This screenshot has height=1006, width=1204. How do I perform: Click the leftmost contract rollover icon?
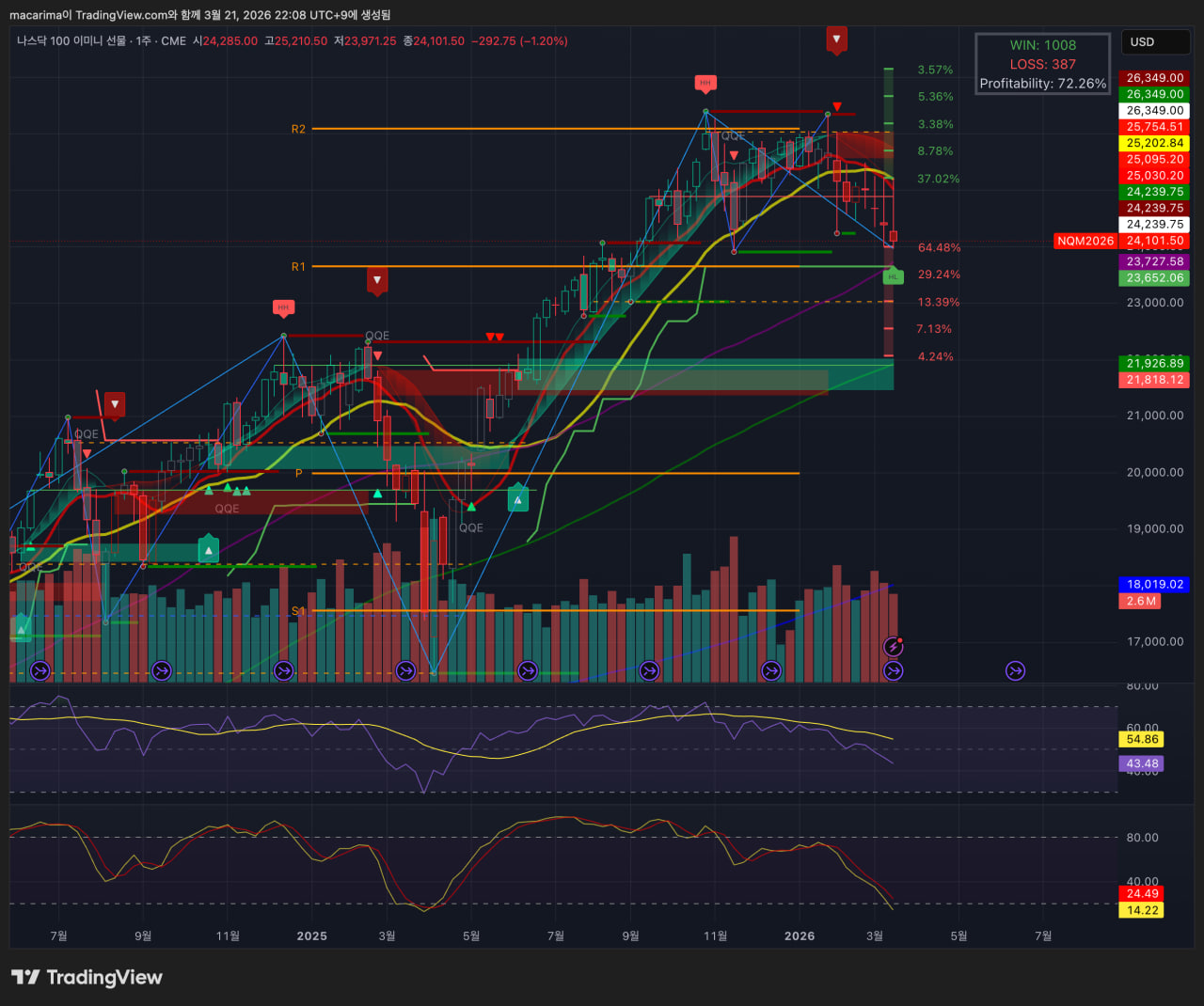coord(40,670)
